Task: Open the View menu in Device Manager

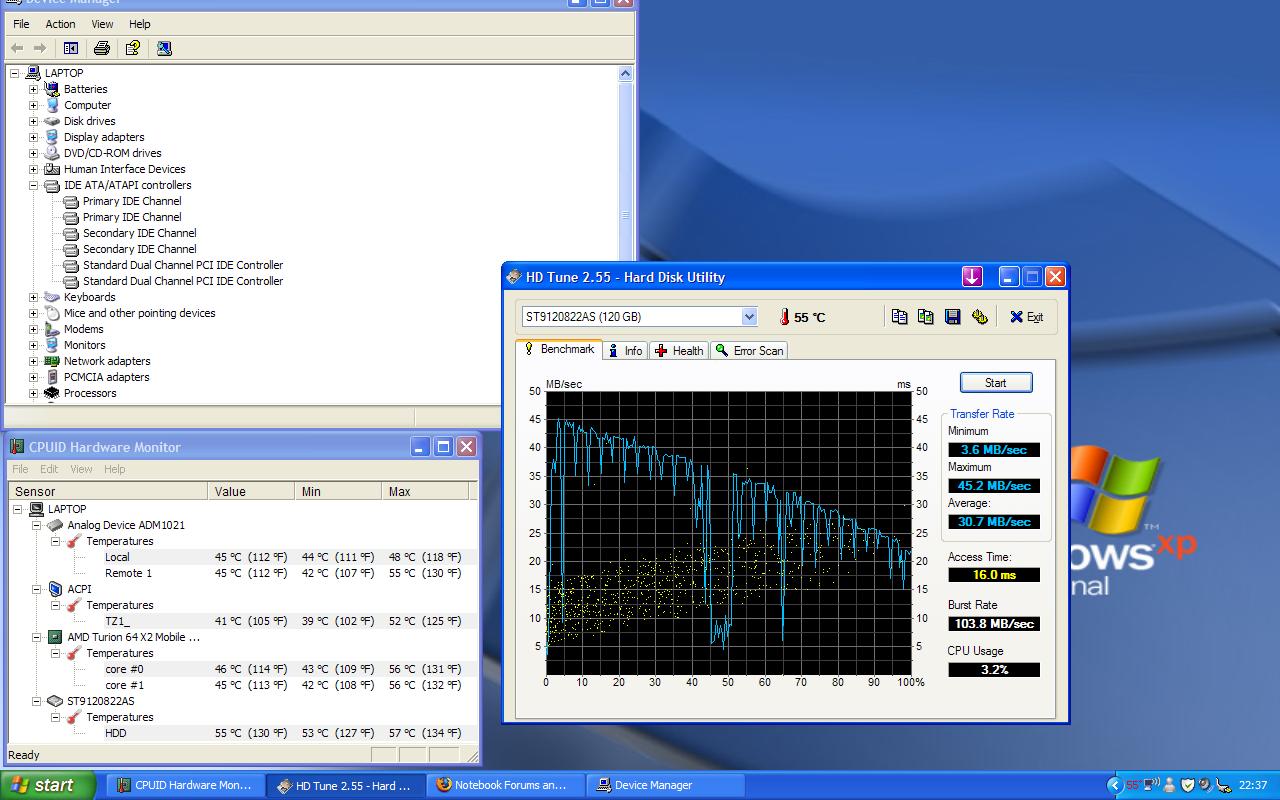Action: click(x=102, y=24)
